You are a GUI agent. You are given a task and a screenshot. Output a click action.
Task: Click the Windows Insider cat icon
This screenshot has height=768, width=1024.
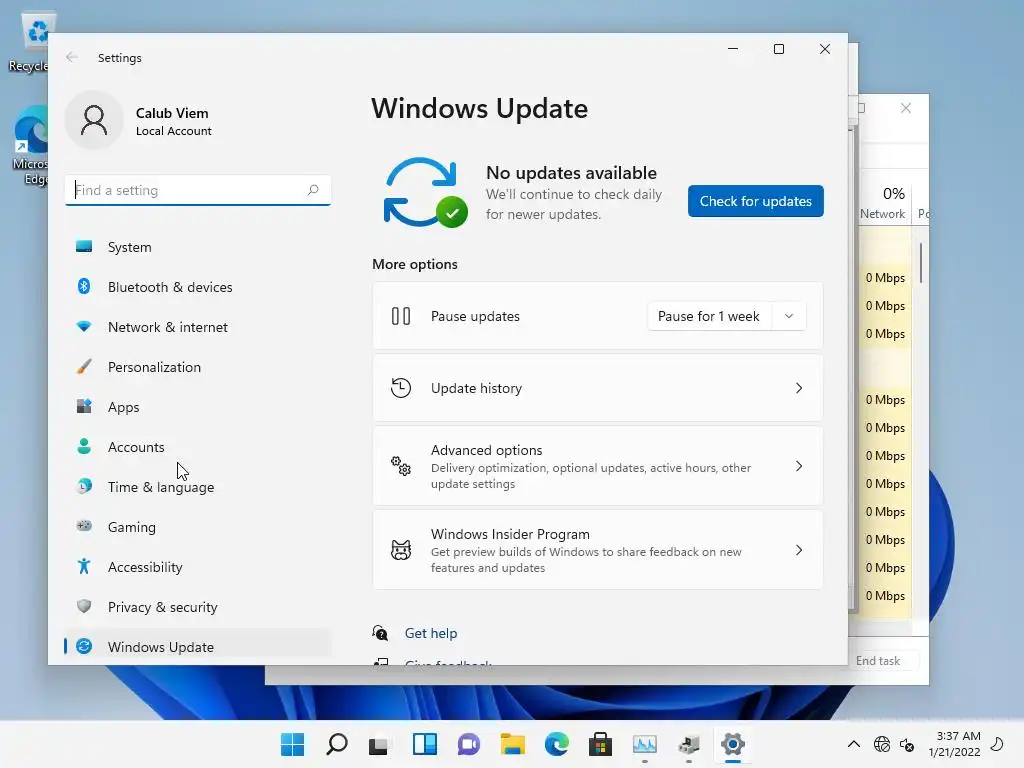pos(401,550)
